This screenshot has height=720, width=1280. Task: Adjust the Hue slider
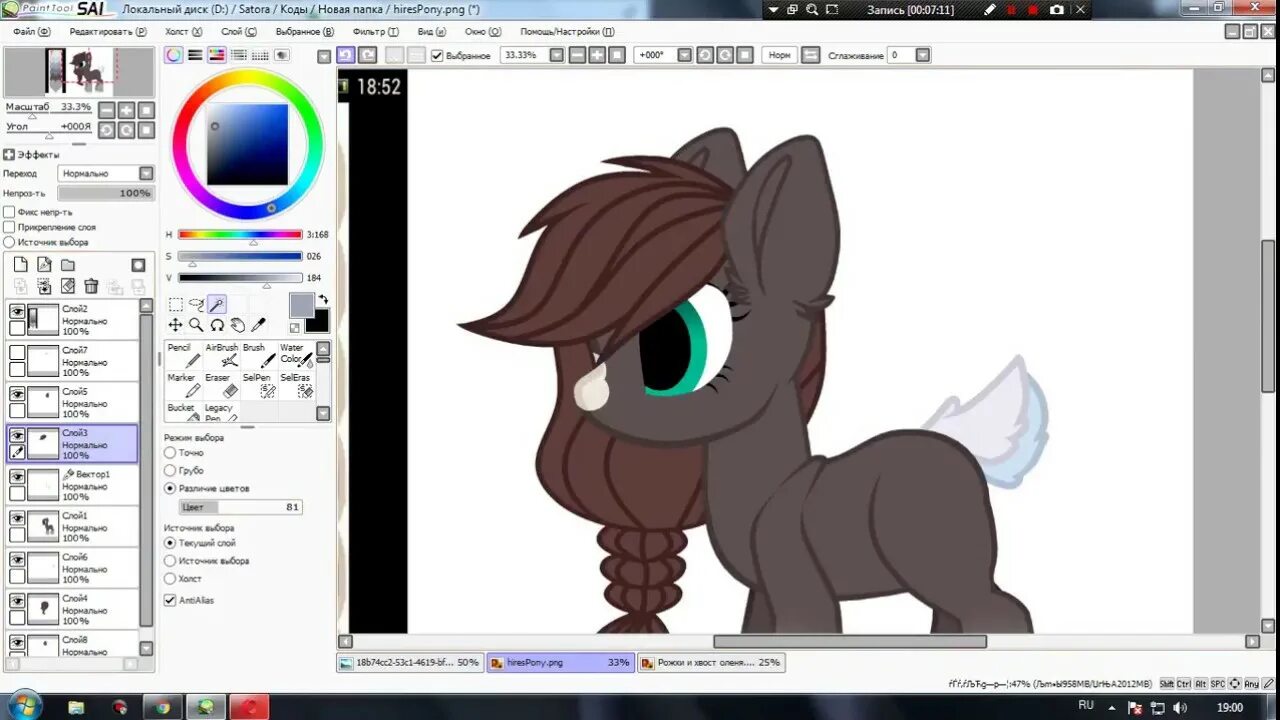(240, 234)
